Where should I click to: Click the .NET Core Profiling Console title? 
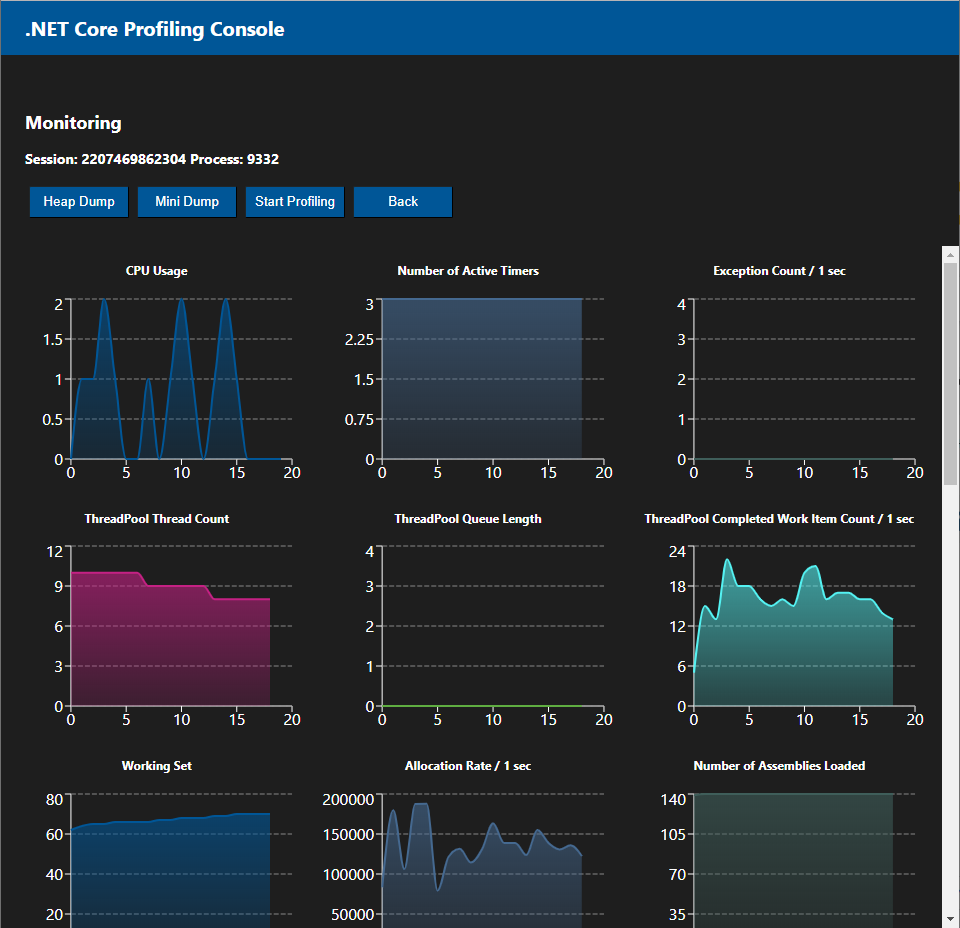point(155,29)
